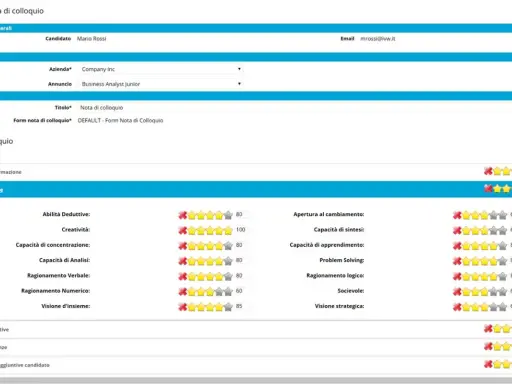Image resolution: width=512 pixels, height=384 pixels.
Task: Select the 'Visione strategica:' label
Action: coord(339,306)
